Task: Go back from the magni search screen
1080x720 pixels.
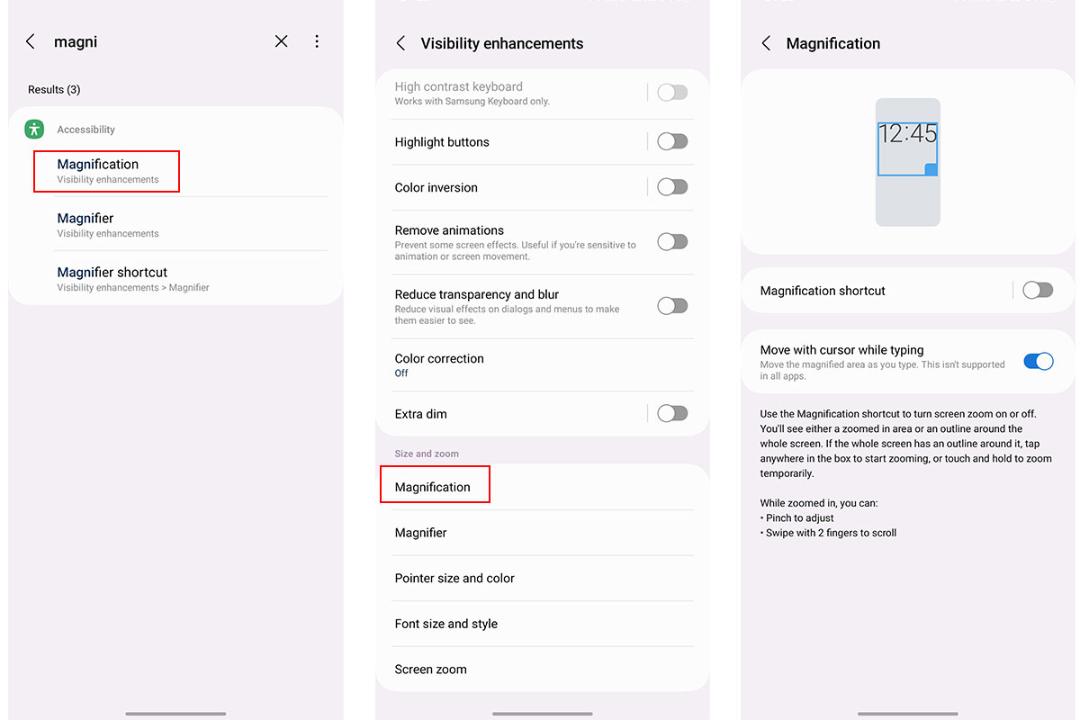Action: point(30,41)
